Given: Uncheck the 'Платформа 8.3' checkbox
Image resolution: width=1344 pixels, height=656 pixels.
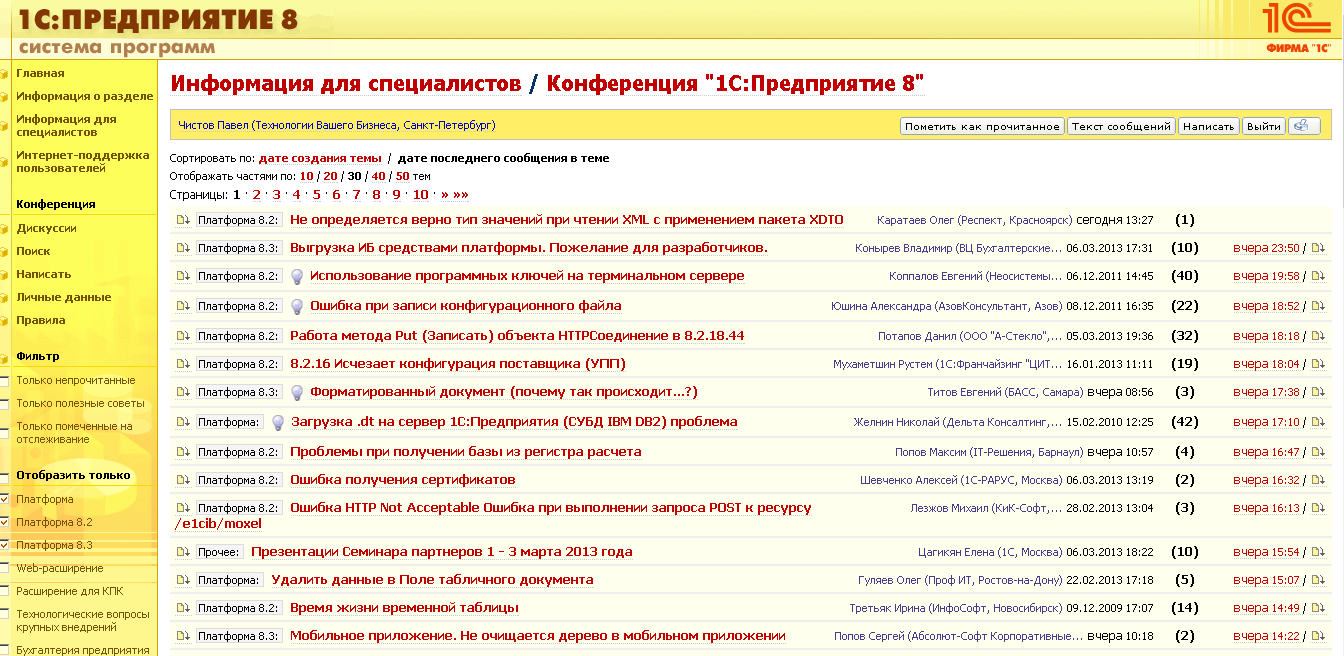Looking at the screenshot, I should (x=4, y=545).
